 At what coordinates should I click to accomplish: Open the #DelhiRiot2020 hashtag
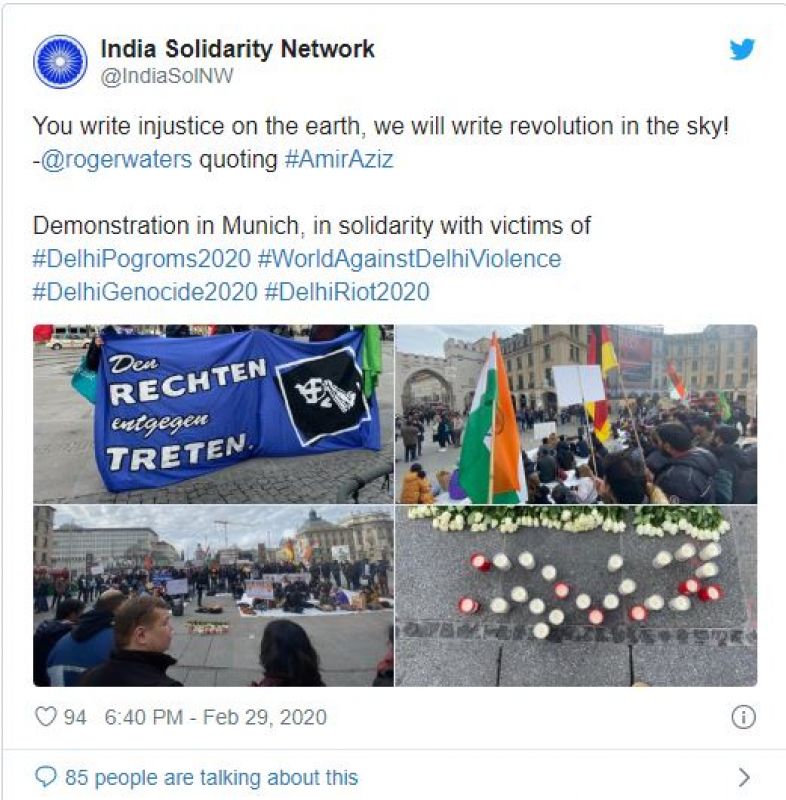pyautogui.click(x=347, y=292)
